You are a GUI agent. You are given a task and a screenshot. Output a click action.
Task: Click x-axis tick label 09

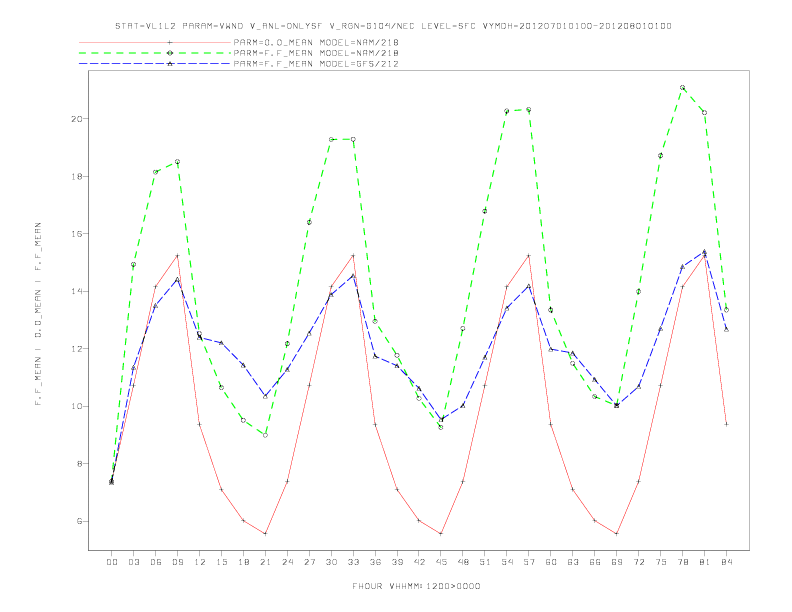[178, 562]
